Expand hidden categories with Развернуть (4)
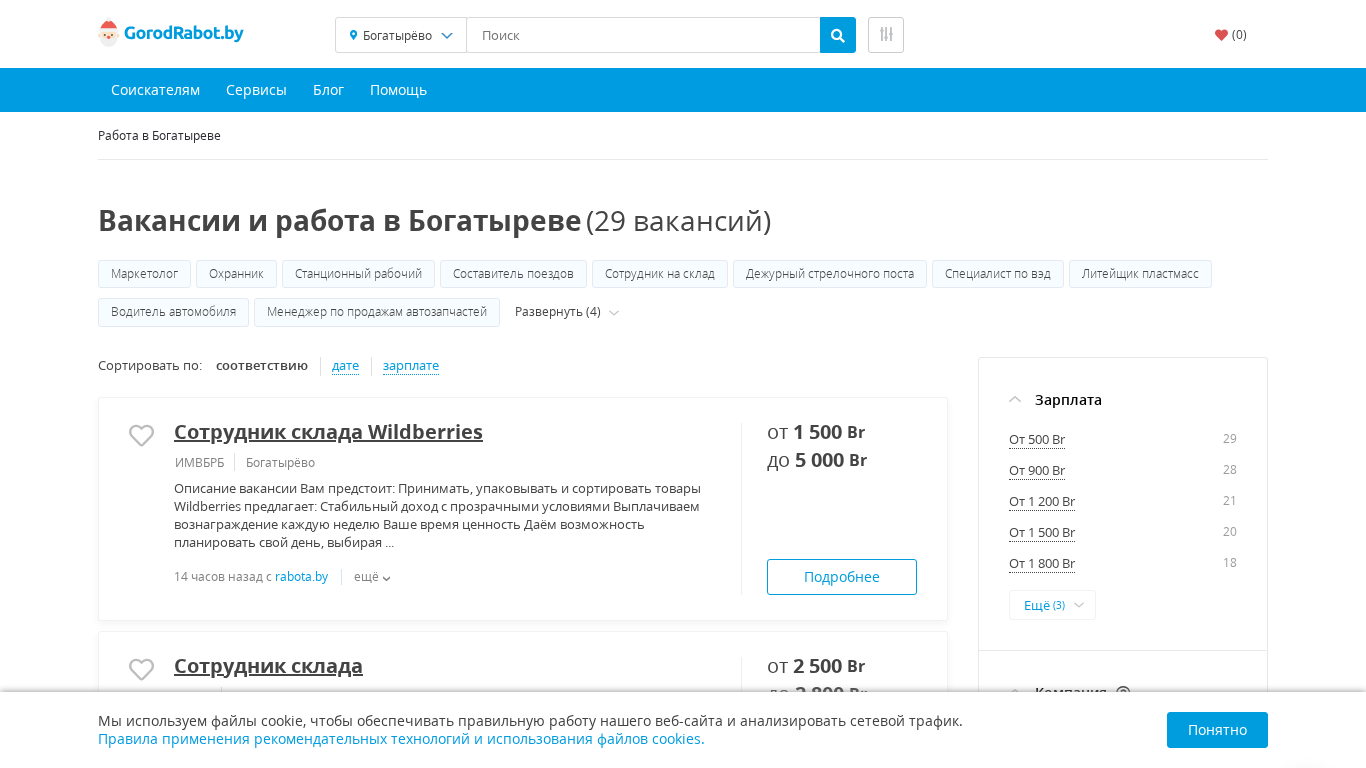The width and height of the screenshot is (1366, 768). click(x=567, y=312)
